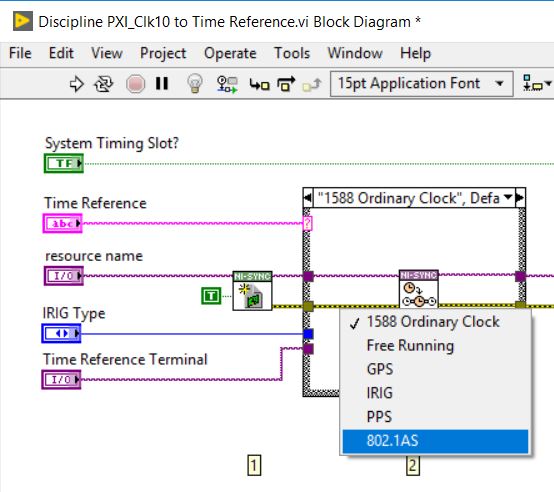The image size is (554, 492).
Task: Click the resource name label
Action: (x=94, y=256)
